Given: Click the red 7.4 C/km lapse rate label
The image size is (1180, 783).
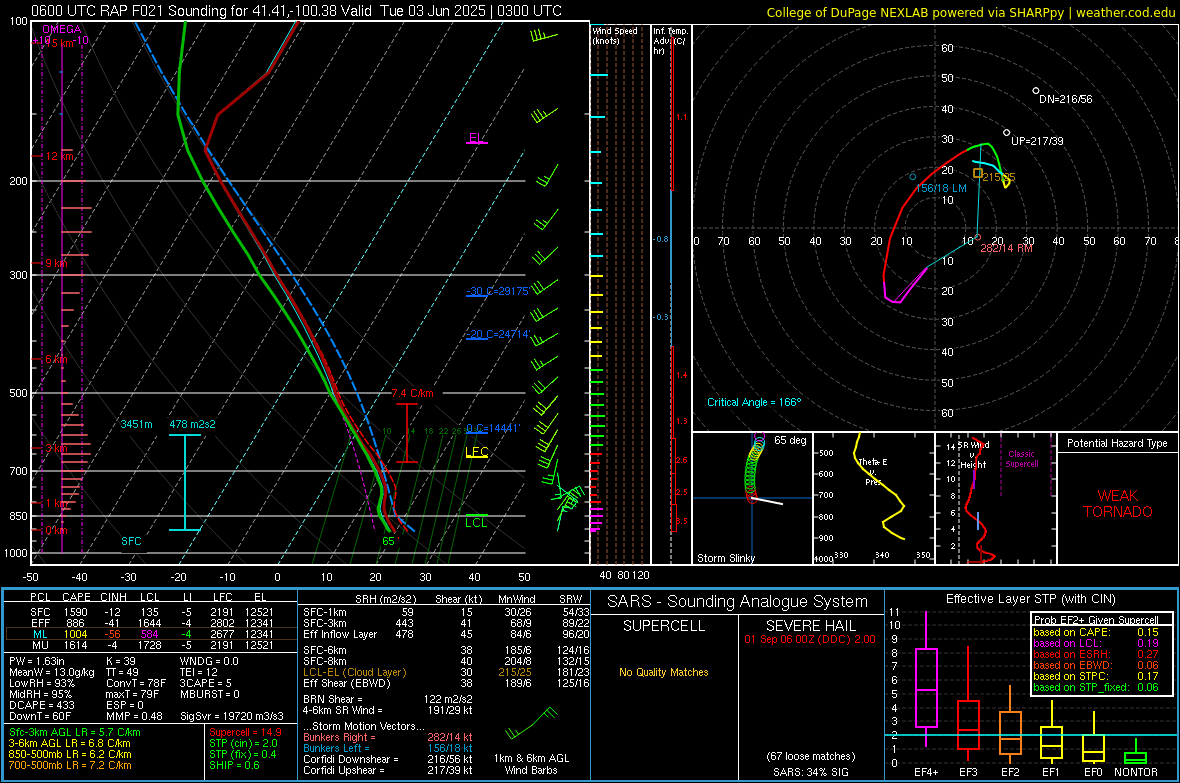Looking at the screenshot, I should [x=412, y=393].
